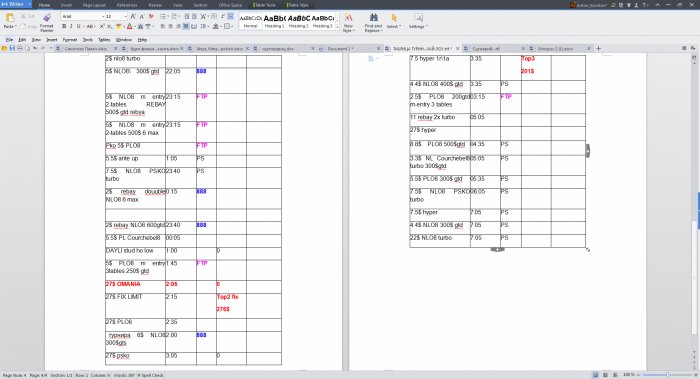
Task: Open the Tables menu
Action: (x=104, y=40)
